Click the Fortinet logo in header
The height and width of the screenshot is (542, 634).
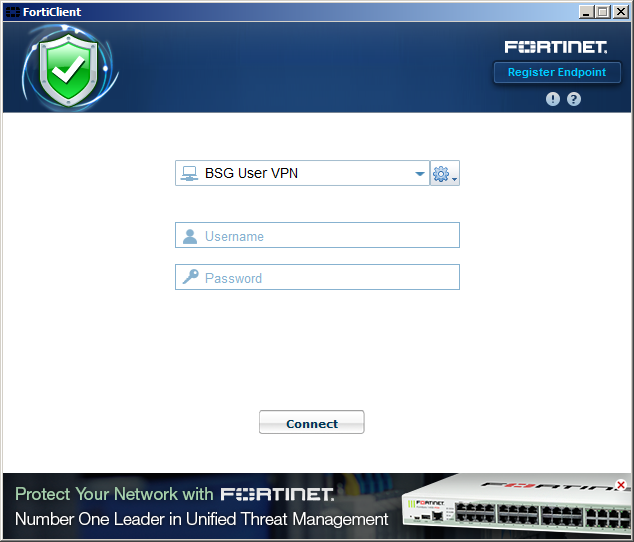pyautogui.click(x=556, y=47)
